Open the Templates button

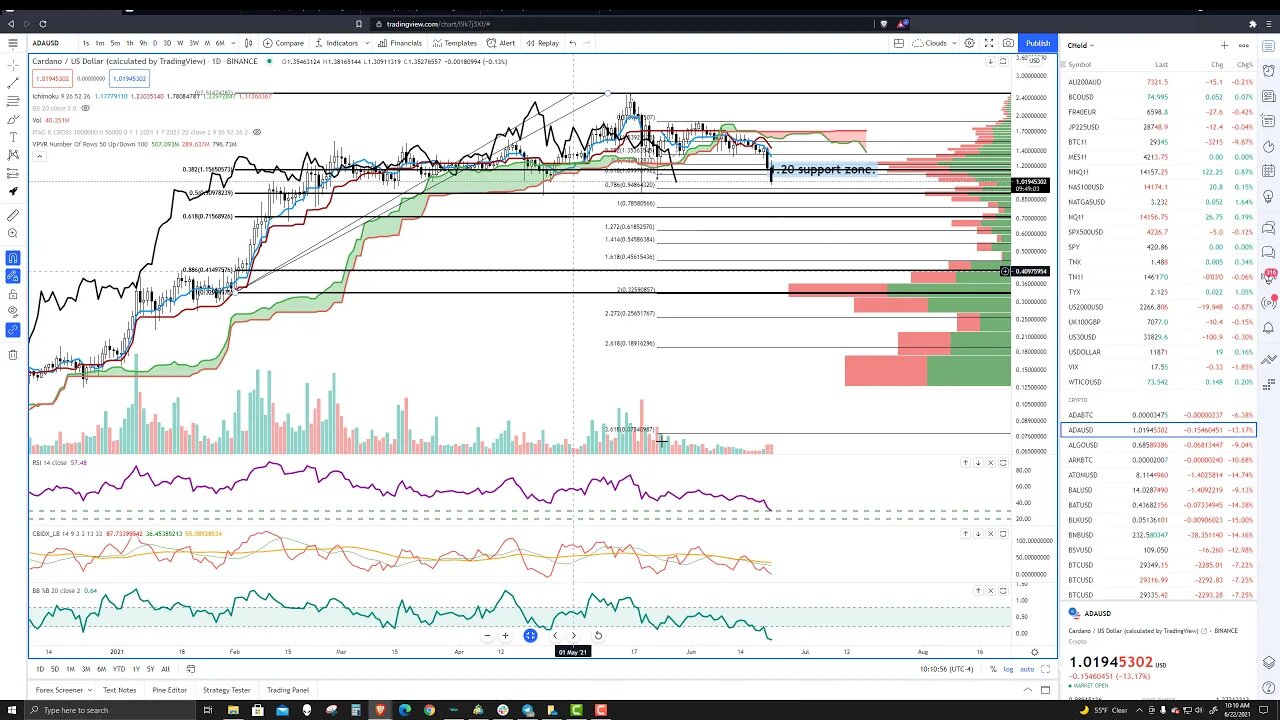coord(454,43)
